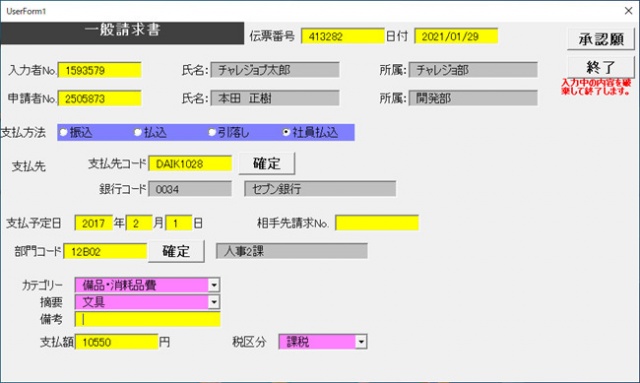Confirm the 部門コード with 確定 button

coord(176,251)
